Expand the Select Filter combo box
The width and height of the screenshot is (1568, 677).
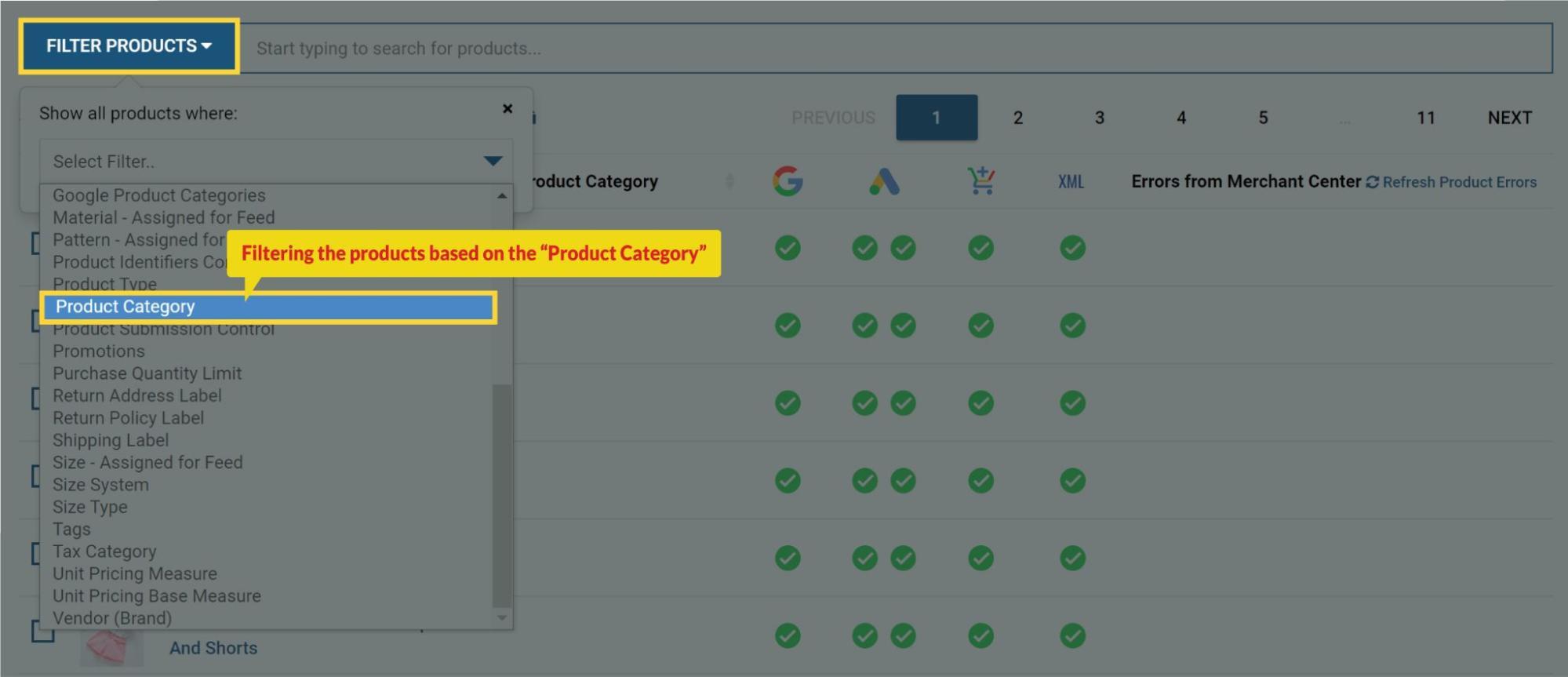click(x=275, y=162)
